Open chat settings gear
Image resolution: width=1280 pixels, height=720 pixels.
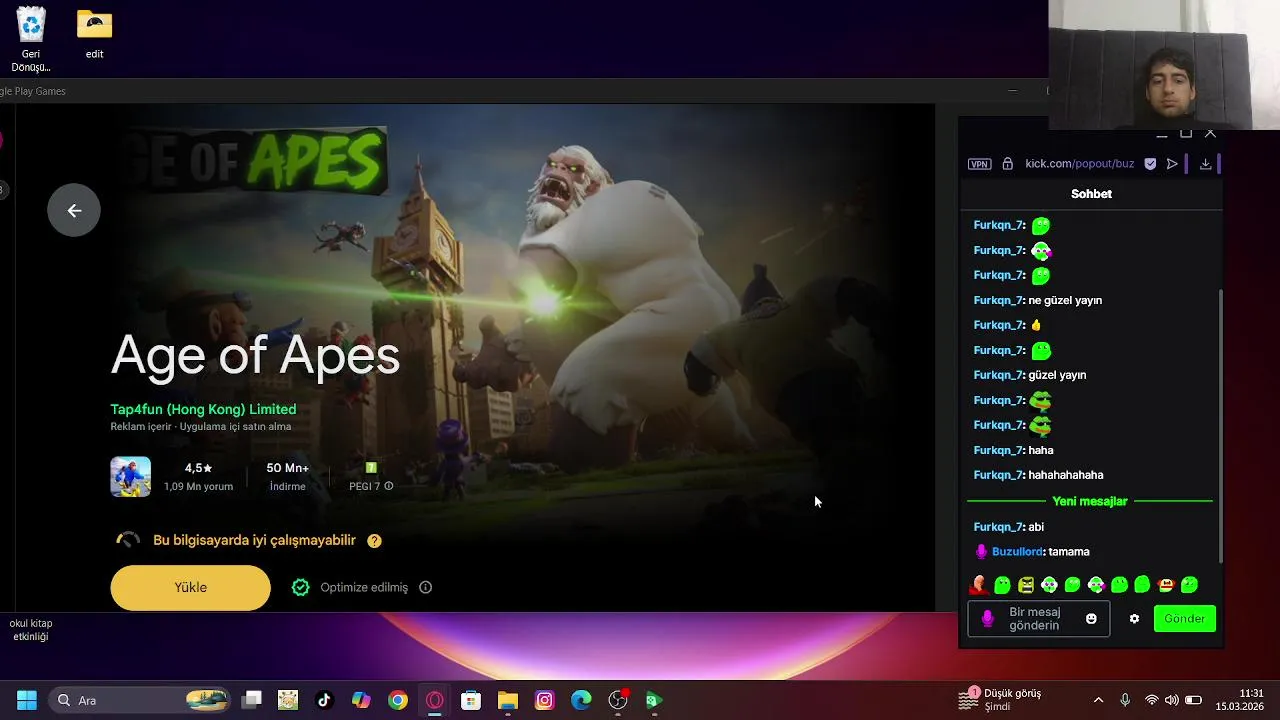click(x=1134, y=619)
